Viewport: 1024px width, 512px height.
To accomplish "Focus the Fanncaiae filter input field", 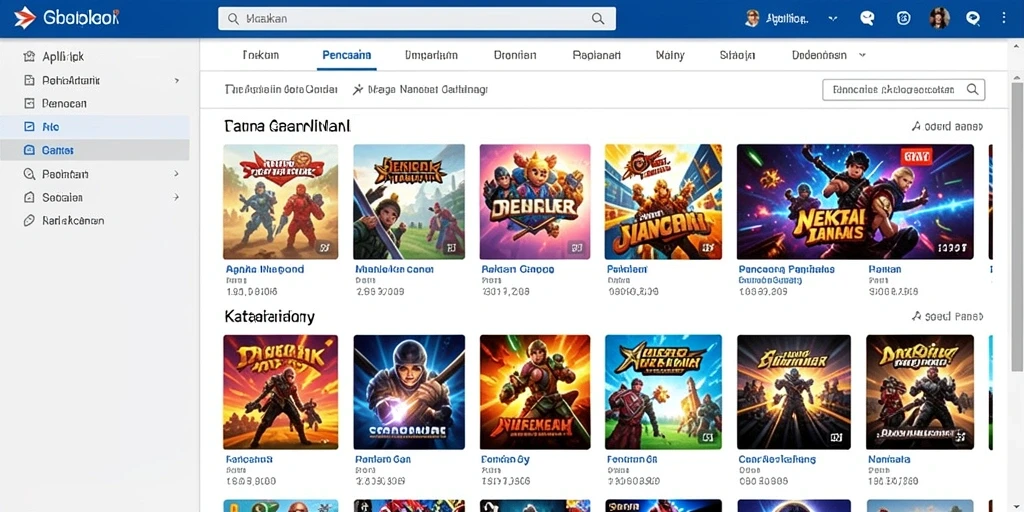I will coord(904,89).
